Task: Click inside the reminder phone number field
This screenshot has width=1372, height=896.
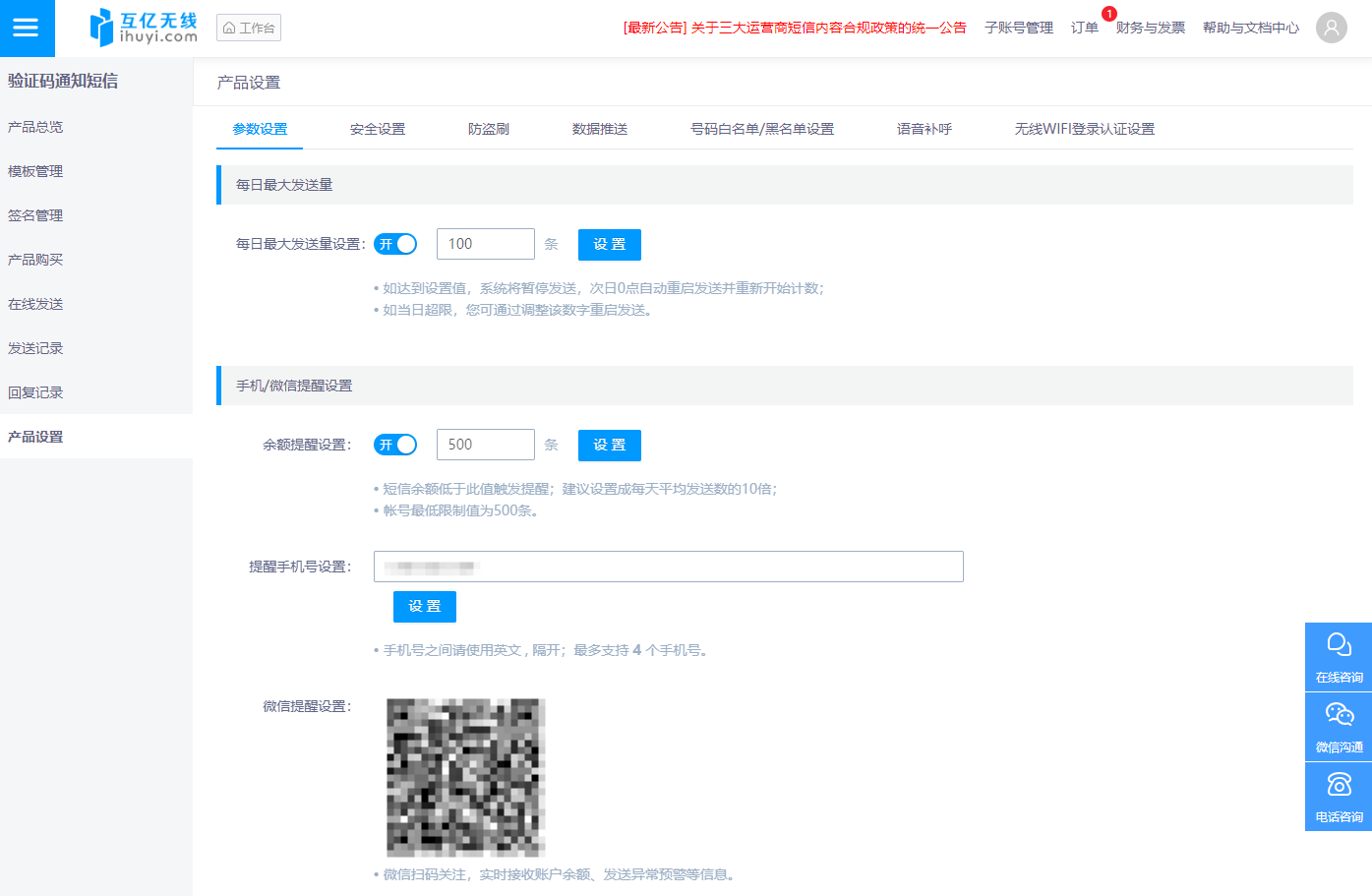Action: click(668, 566)
